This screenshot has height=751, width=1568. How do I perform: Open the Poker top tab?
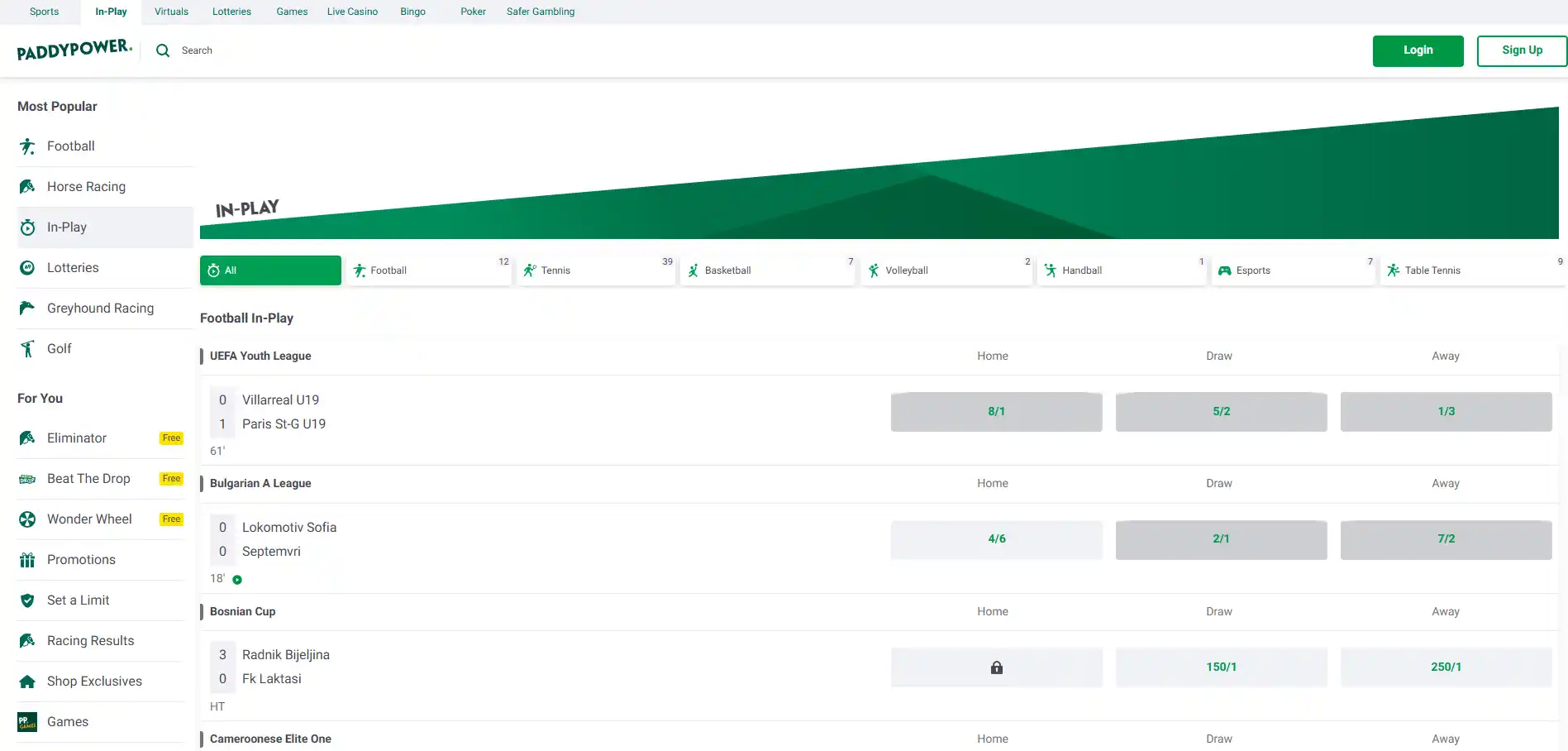point(473,12)
